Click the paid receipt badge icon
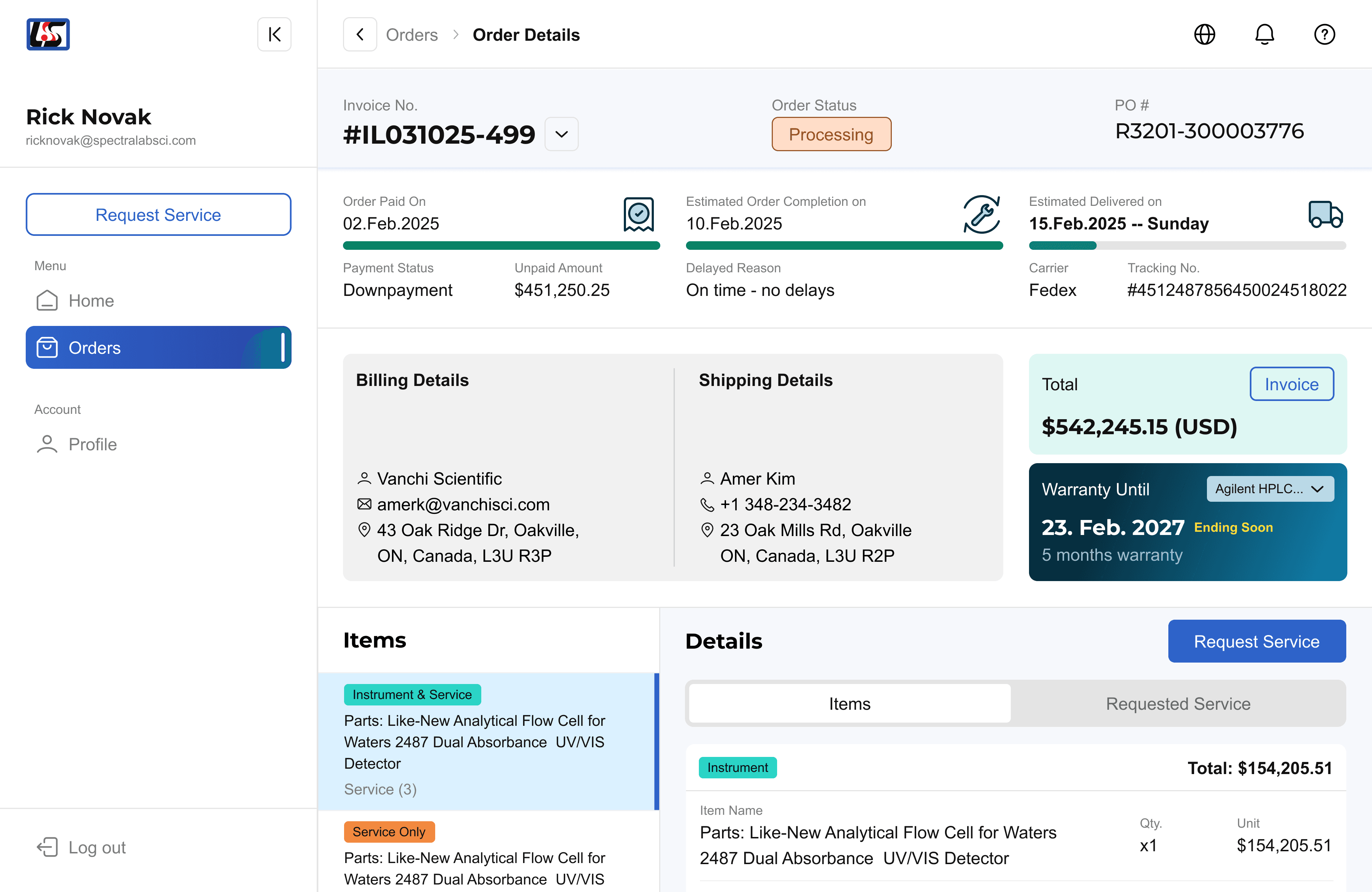Image resolution: width=1372 pixels, height=892 pixels. point(638,214)
